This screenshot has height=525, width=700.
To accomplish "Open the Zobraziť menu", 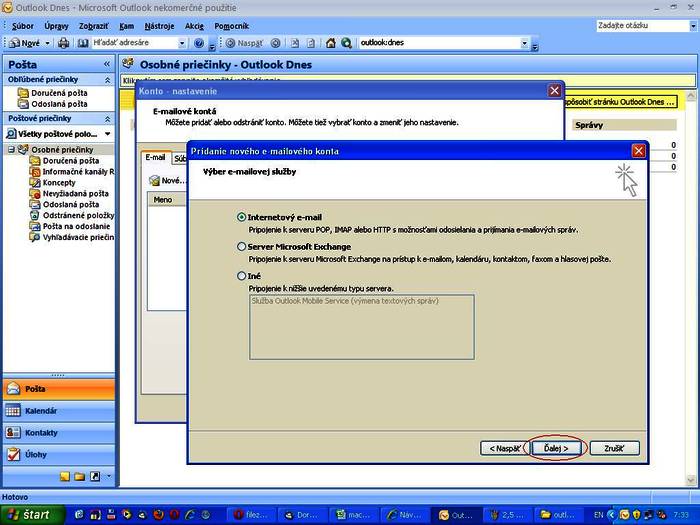I will point(93,26).
